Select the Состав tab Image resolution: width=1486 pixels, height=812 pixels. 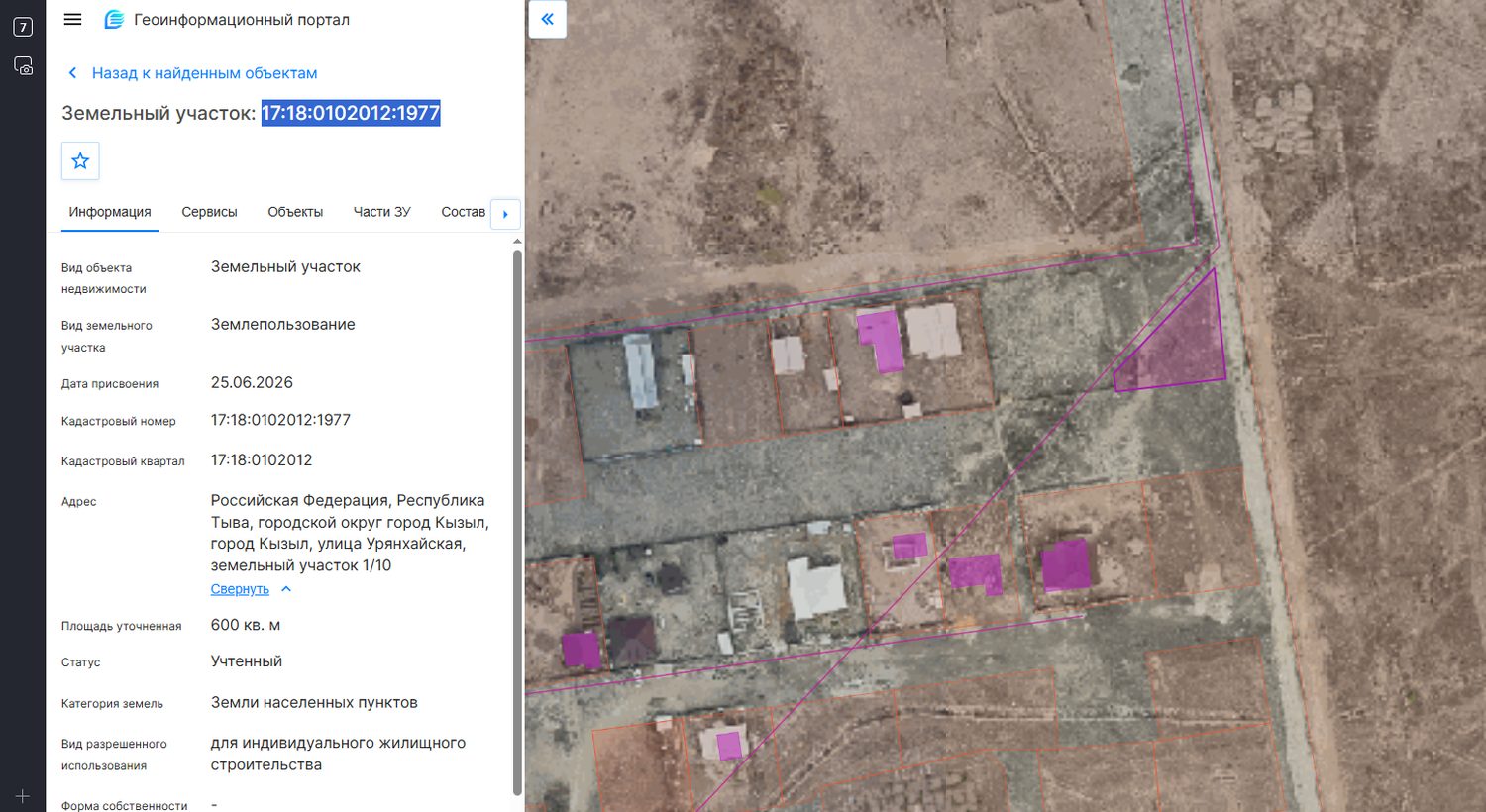click(463, 212)
